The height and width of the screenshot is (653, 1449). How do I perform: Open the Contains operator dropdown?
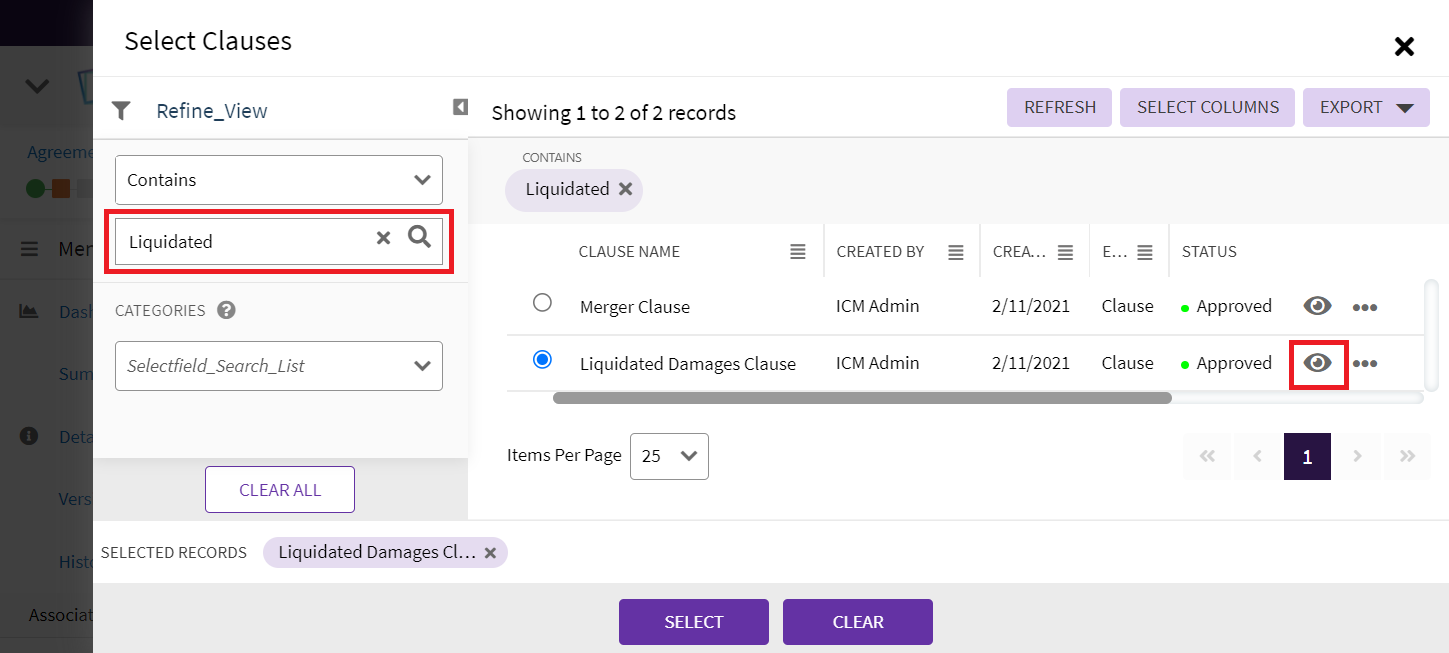pyautogui.click(x=279, y=180)
